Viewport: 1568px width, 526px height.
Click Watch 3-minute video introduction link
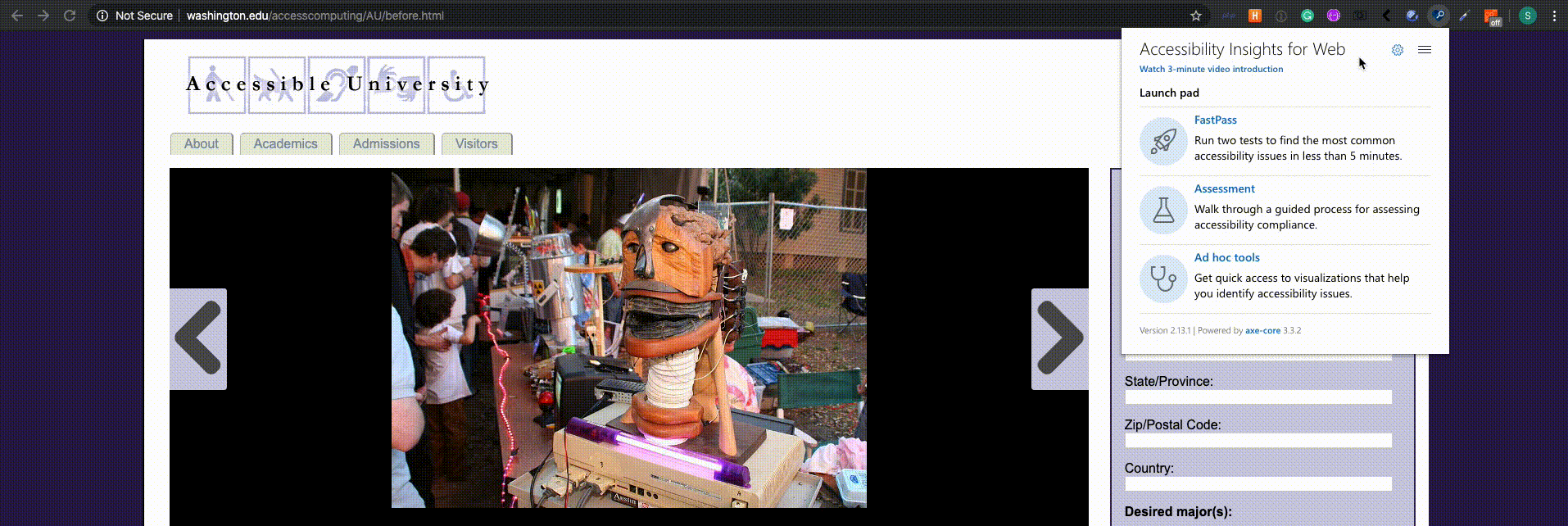point(1212,69)
